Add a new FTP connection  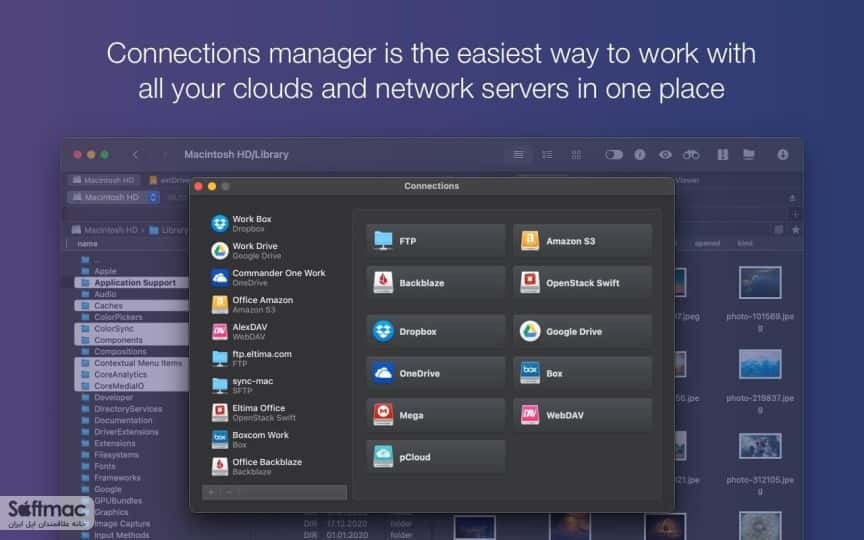click(435, 241)
